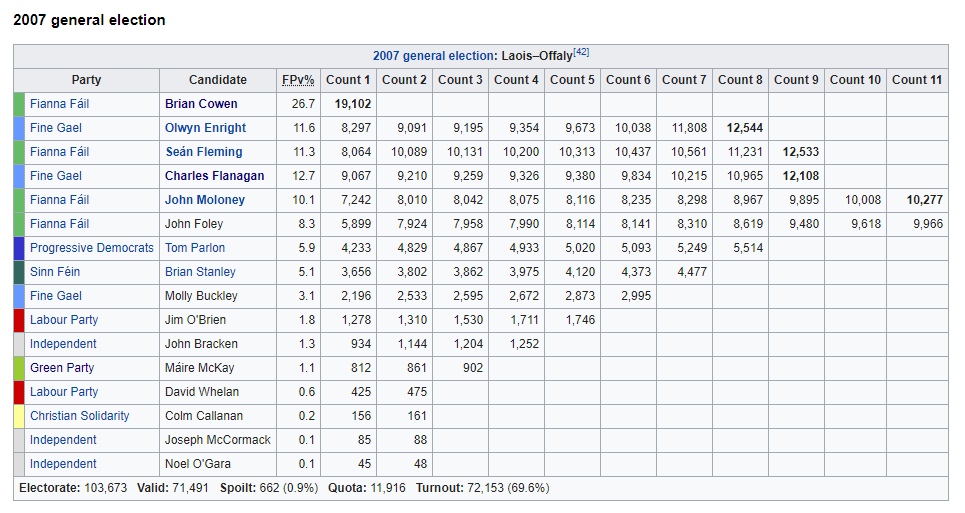Select Molly Buckley's Count 6 value 2,995

click(636, 296)
